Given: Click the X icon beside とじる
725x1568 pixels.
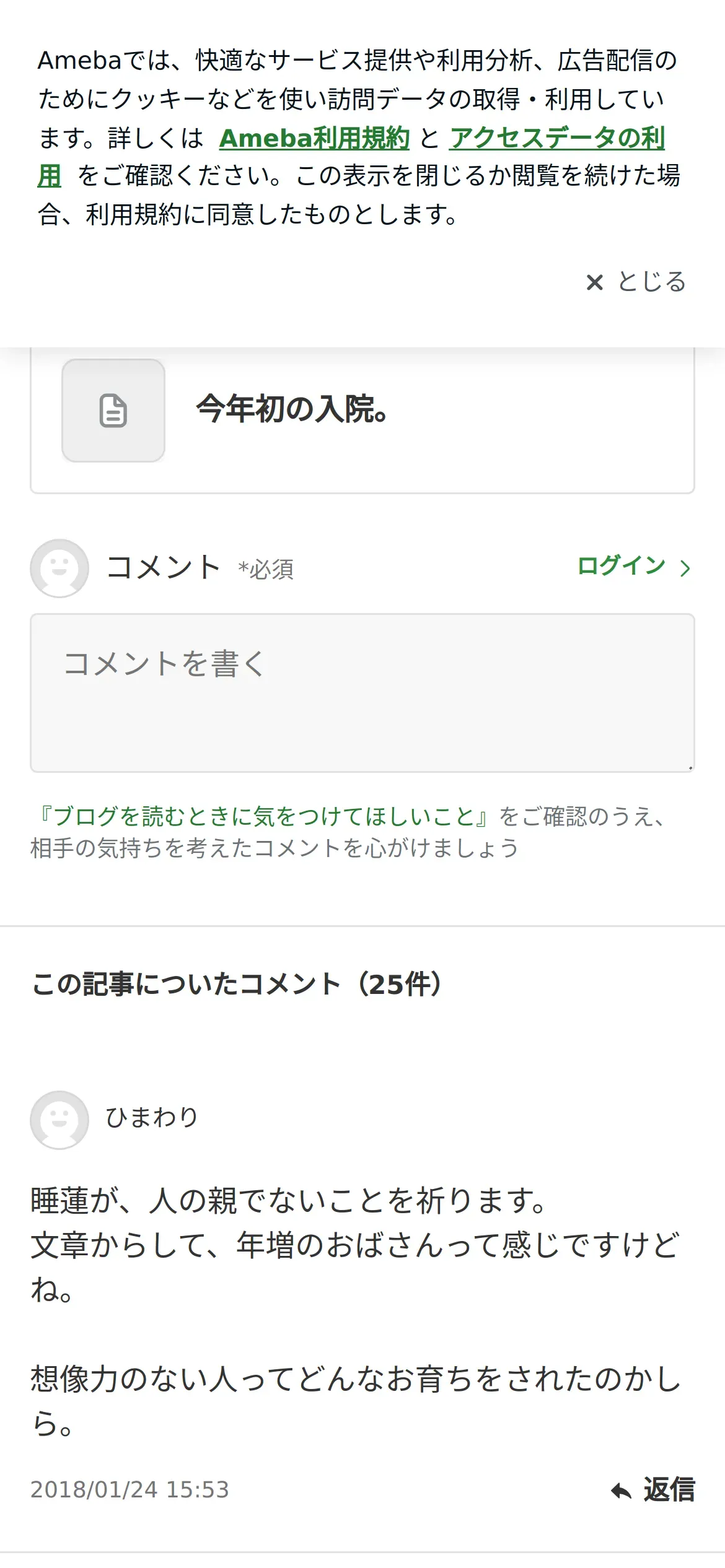Looking at the screenshot, I should (594, 282).
